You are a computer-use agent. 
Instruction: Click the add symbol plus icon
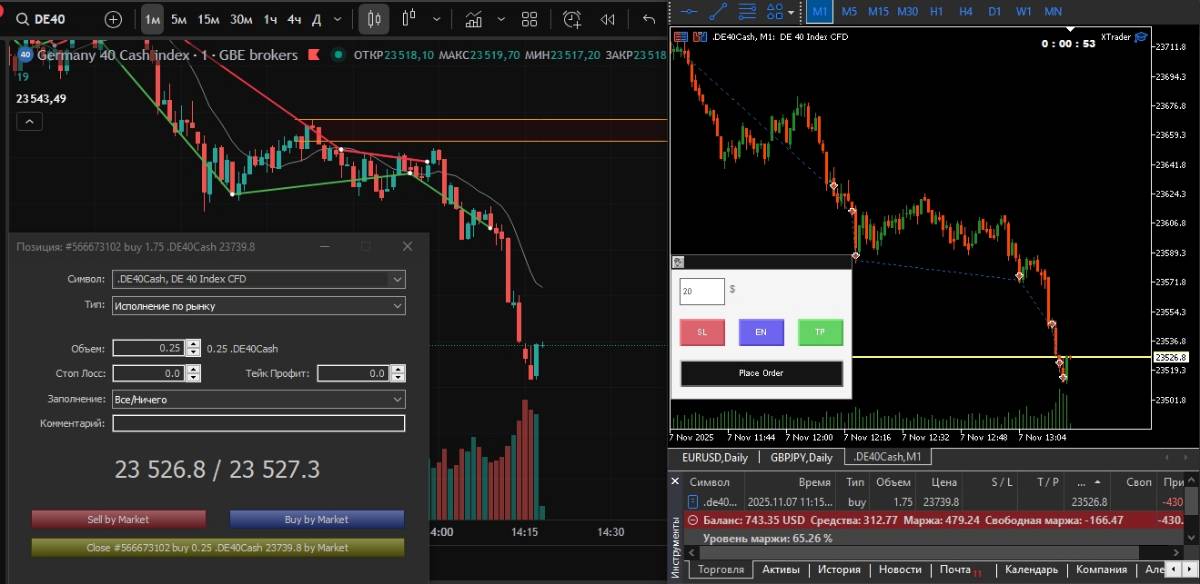point(113,19)
